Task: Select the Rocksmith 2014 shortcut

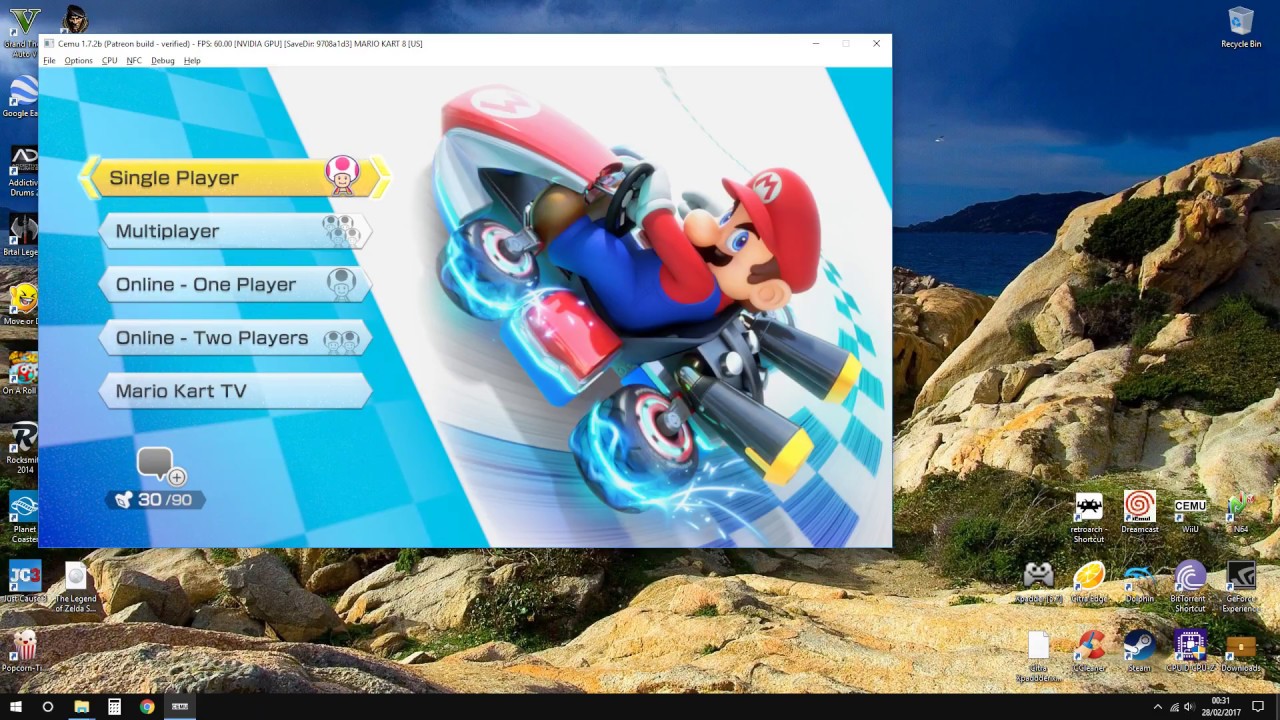Action: tap(22, 447)
